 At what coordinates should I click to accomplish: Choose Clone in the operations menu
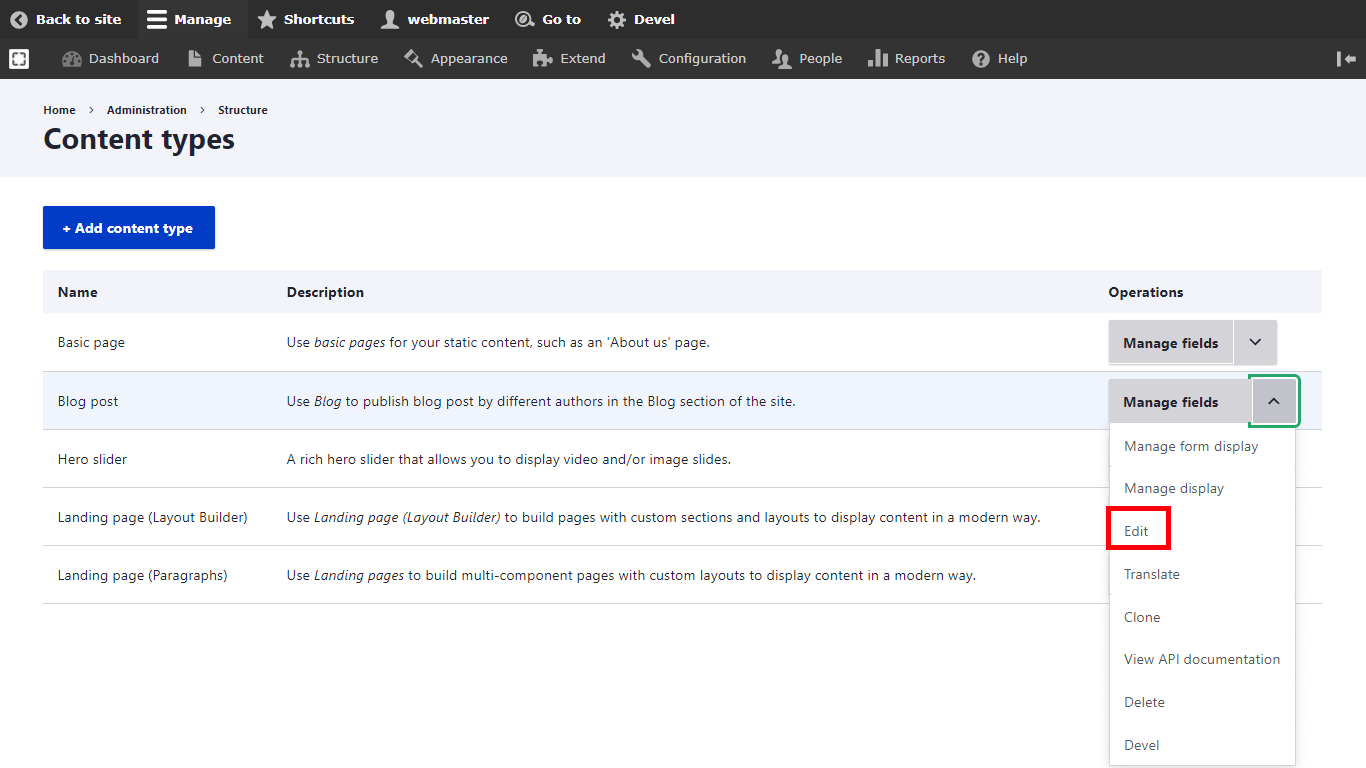[x=1142, y=617]
